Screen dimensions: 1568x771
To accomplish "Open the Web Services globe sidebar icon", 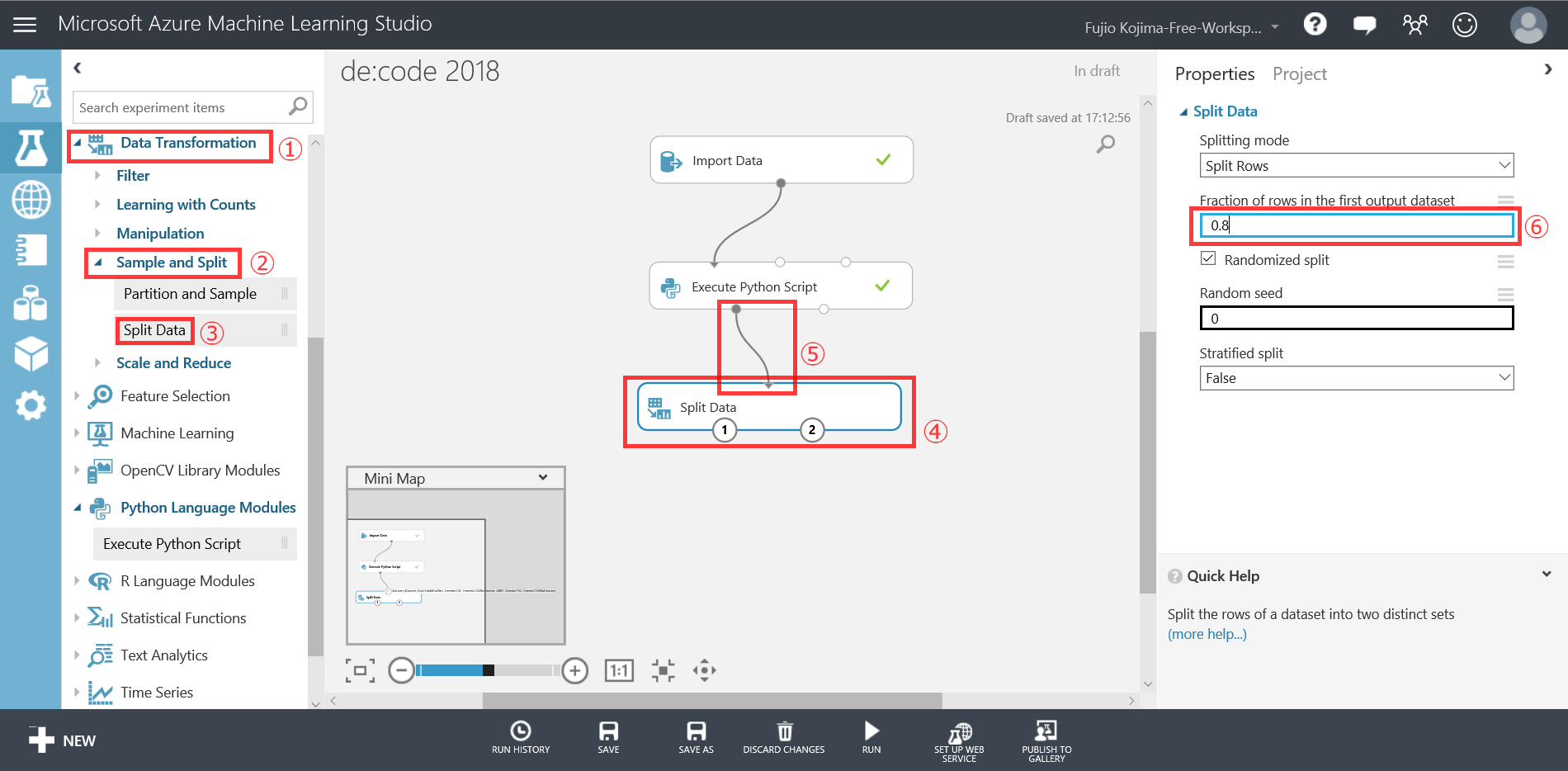I will click(x=31, y=199).
